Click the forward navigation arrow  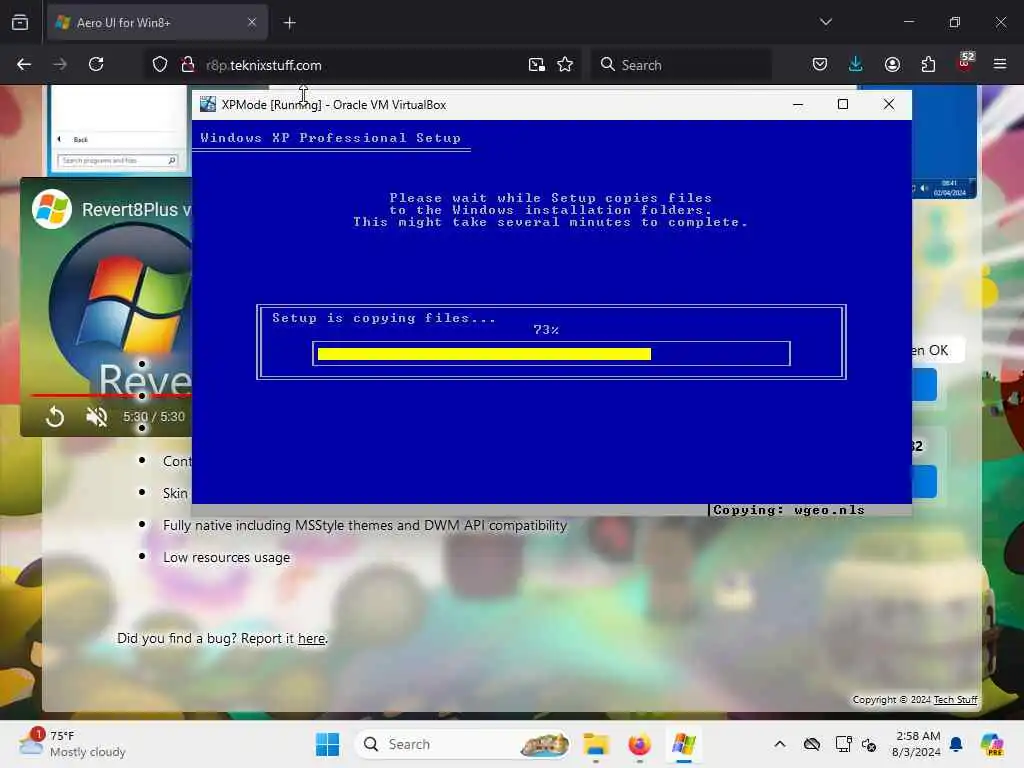point(59,64)
